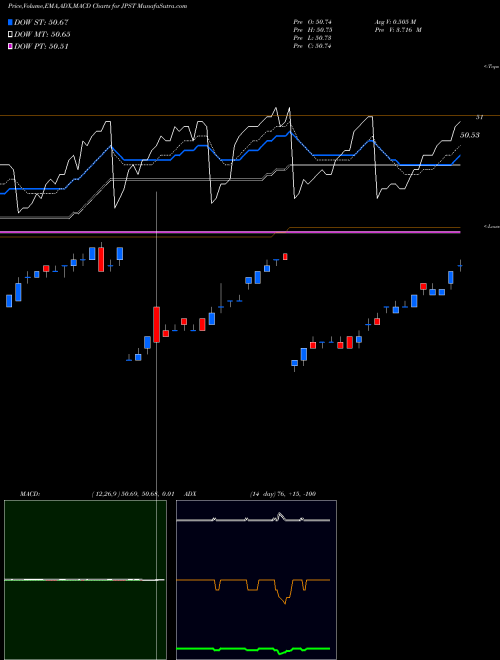The height and width of the screenshot is (660, 500).
Task: Click the blue DOW ST legend swatch
Action: click(11, 22)
